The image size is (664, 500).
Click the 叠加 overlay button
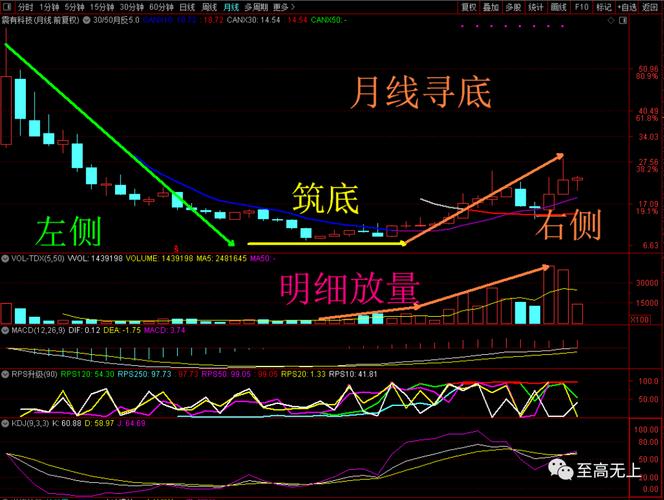coord(491,7)
